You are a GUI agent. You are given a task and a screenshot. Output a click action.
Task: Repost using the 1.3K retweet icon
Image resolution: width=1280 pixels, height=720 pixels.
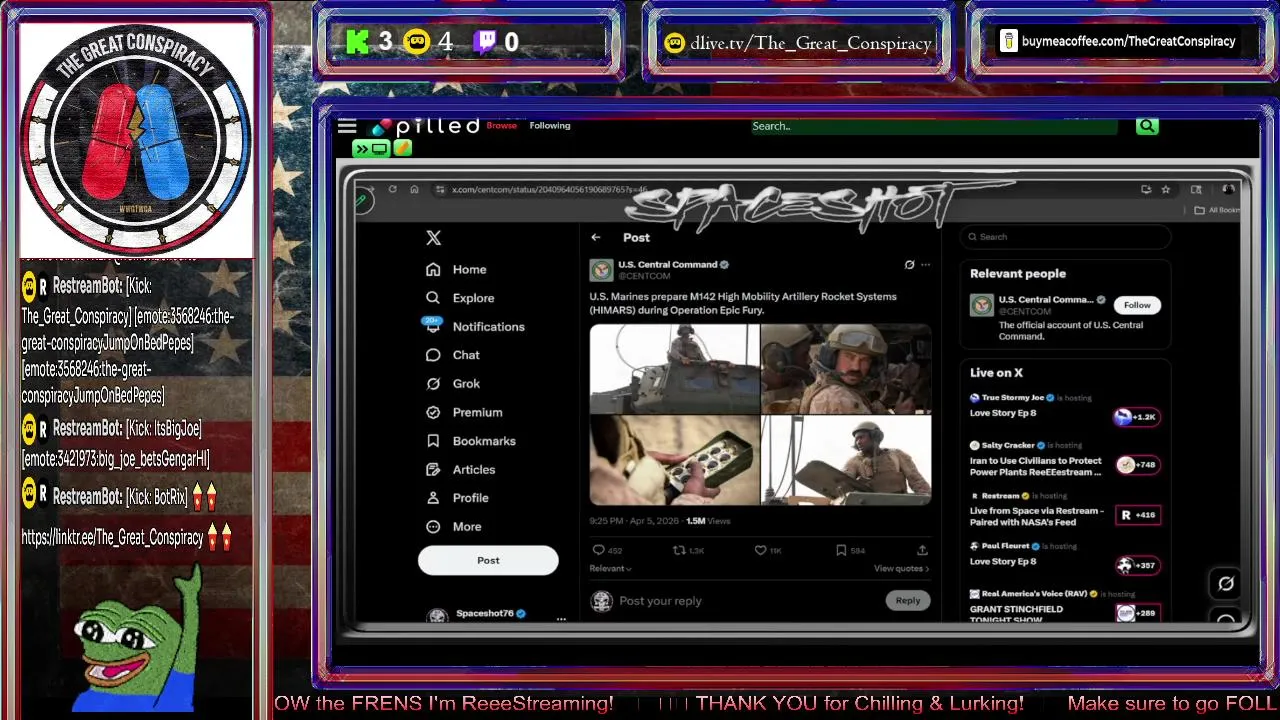tap(678, 550)
